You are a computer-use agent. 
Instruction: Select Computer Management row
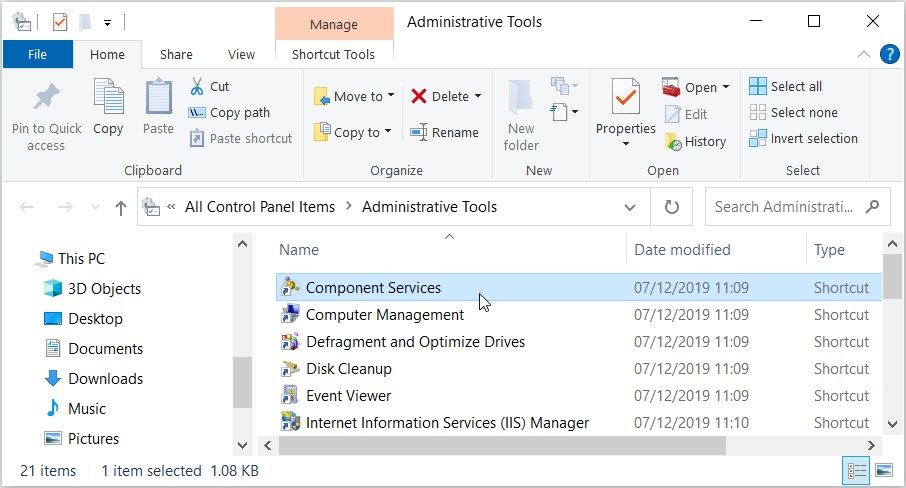click(x=580, y=315)
